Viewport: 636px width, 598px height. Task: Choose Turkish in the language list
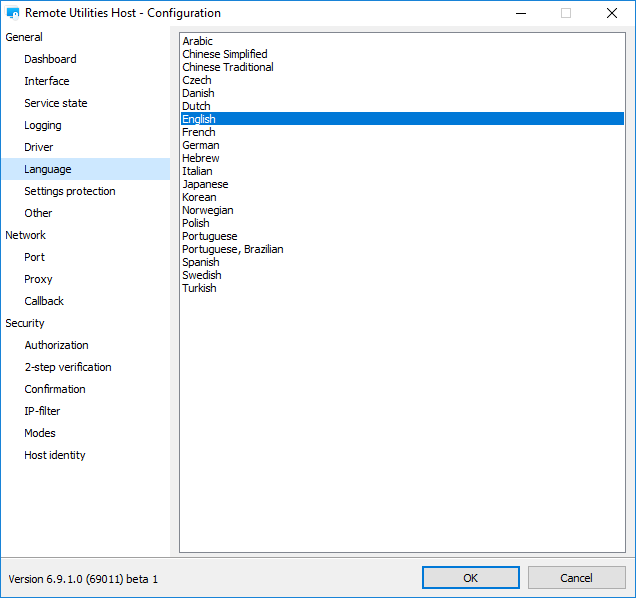tap(199, 288)
